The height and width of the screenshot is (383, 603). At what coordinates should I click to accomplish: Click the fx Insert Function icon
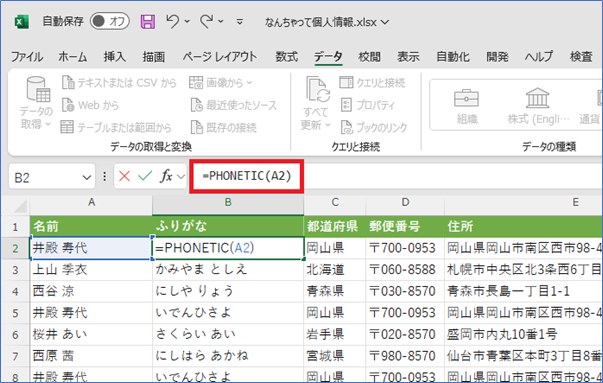[167, 177]
